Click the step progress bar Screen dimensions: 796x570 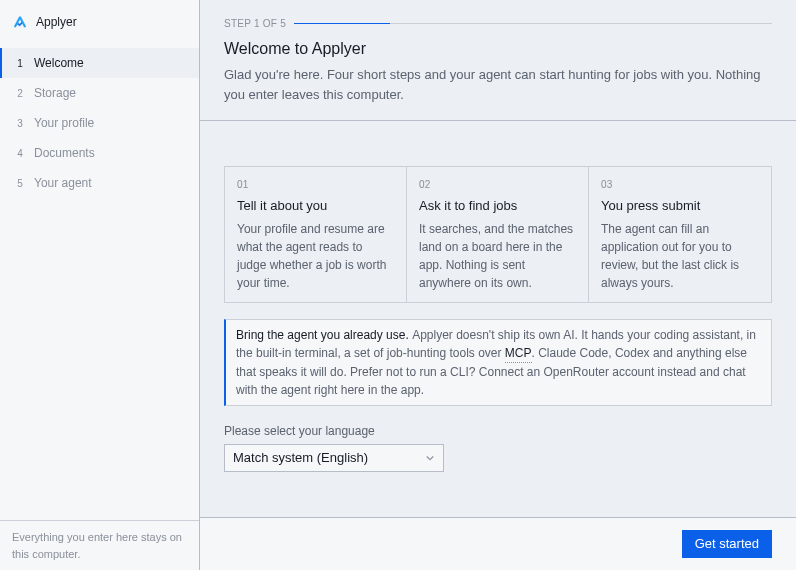[533, 23]
